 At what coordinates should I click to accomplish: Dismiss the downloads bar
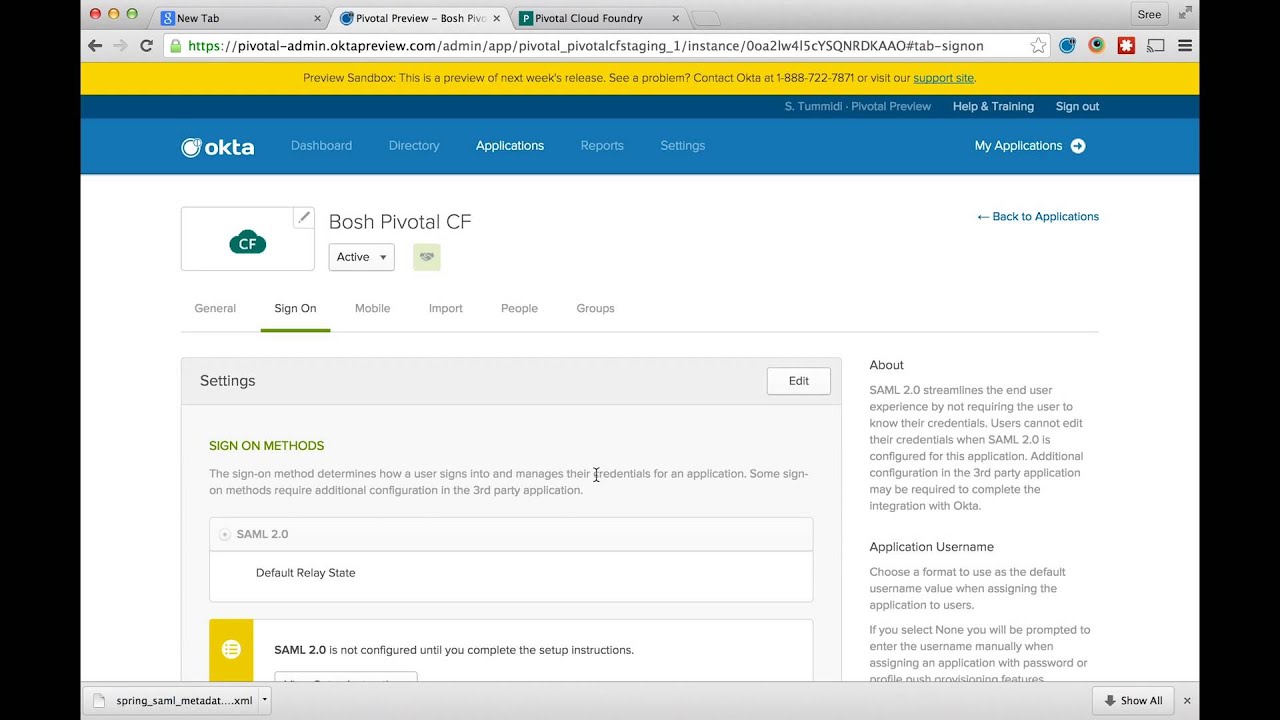(x=1187, y=701)
